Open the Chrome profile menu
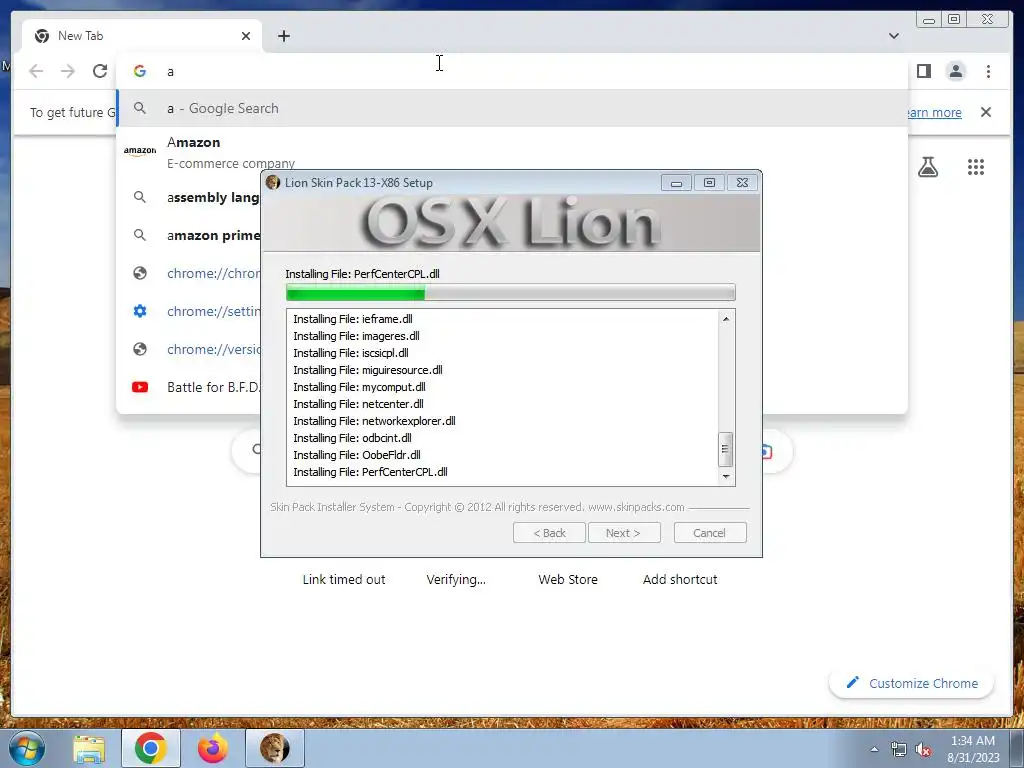This screenshot has height=768, width=1024. pyautogui.click(x=955, y=71)
